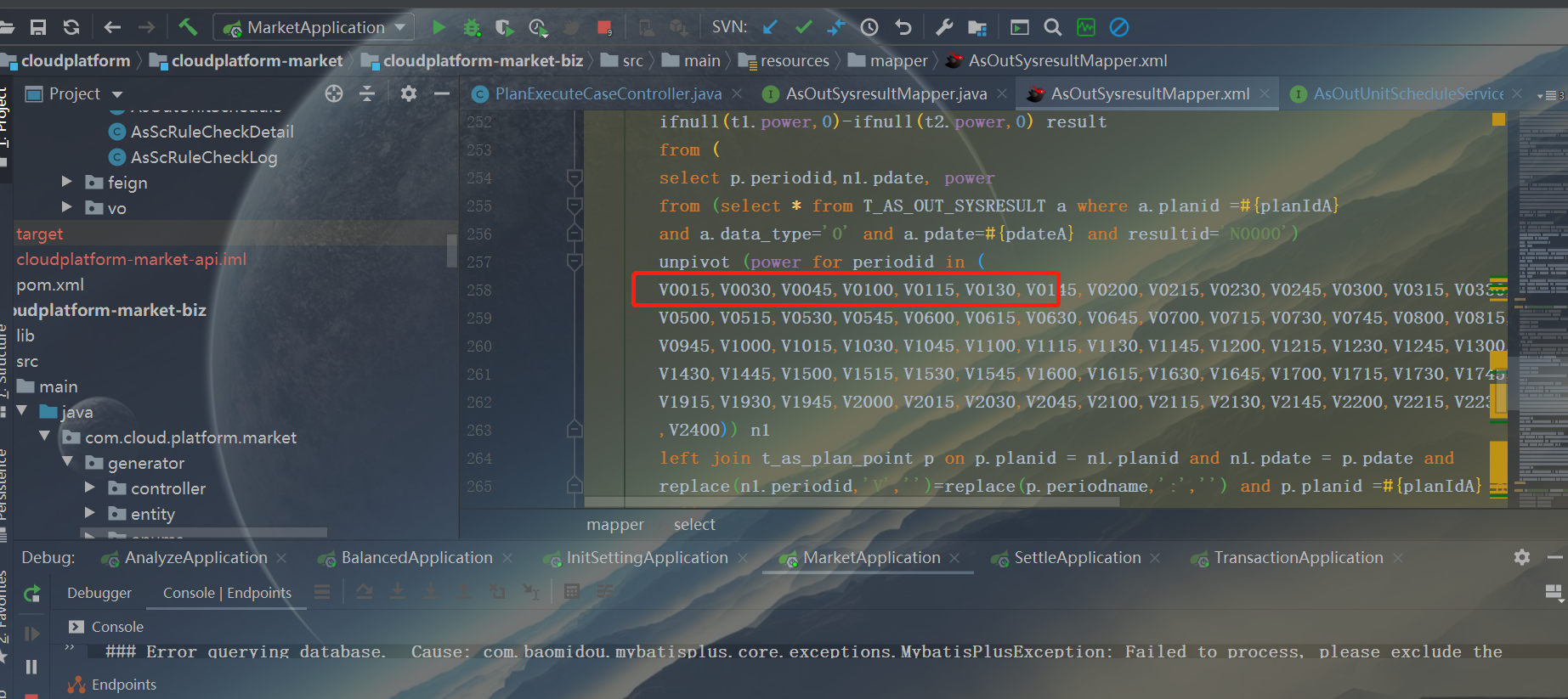Image resolution: width=1568 pixels, height=699 pixels.
Task: Open settings with the wrench icon
Action: point(944,27)
